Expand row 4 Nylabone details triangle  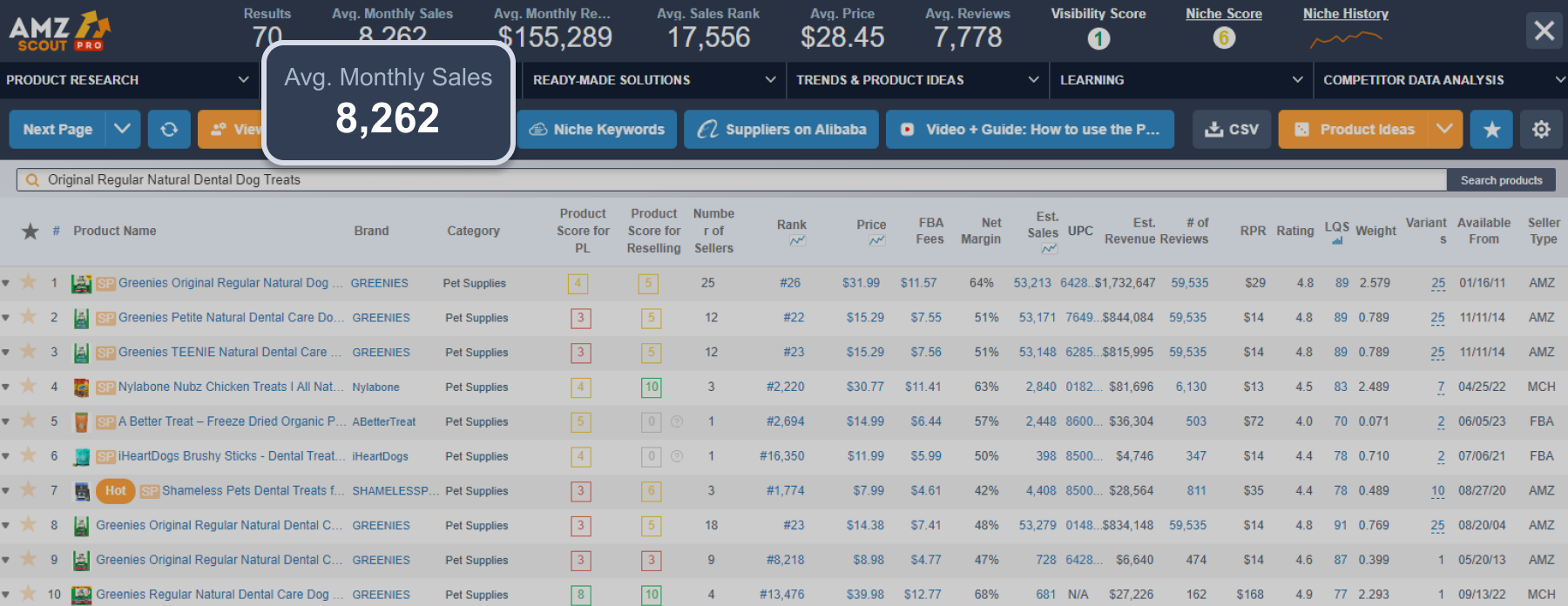tap(6, 387)
